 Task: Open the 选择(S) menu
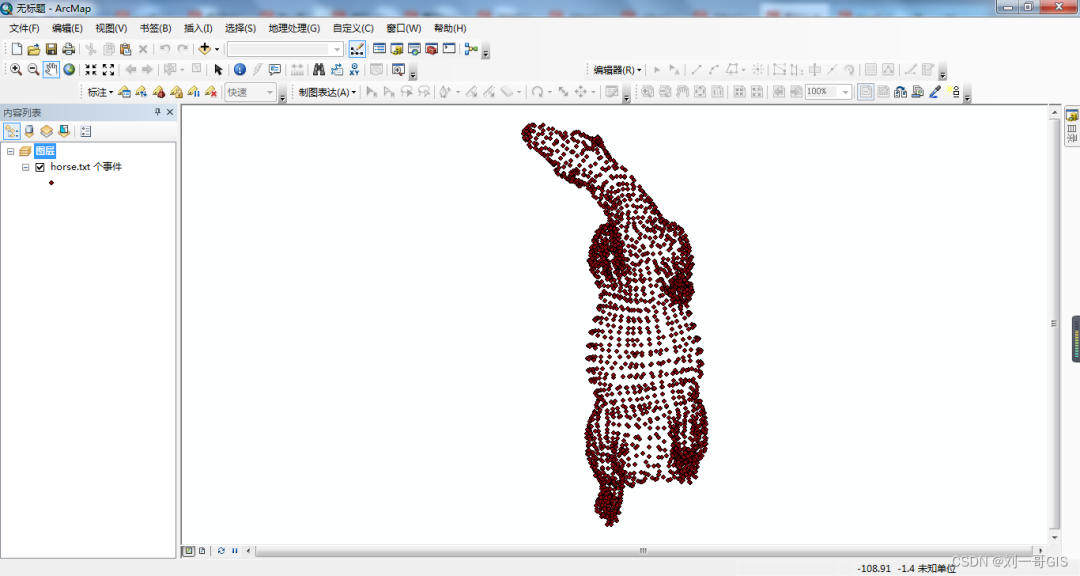240,28
